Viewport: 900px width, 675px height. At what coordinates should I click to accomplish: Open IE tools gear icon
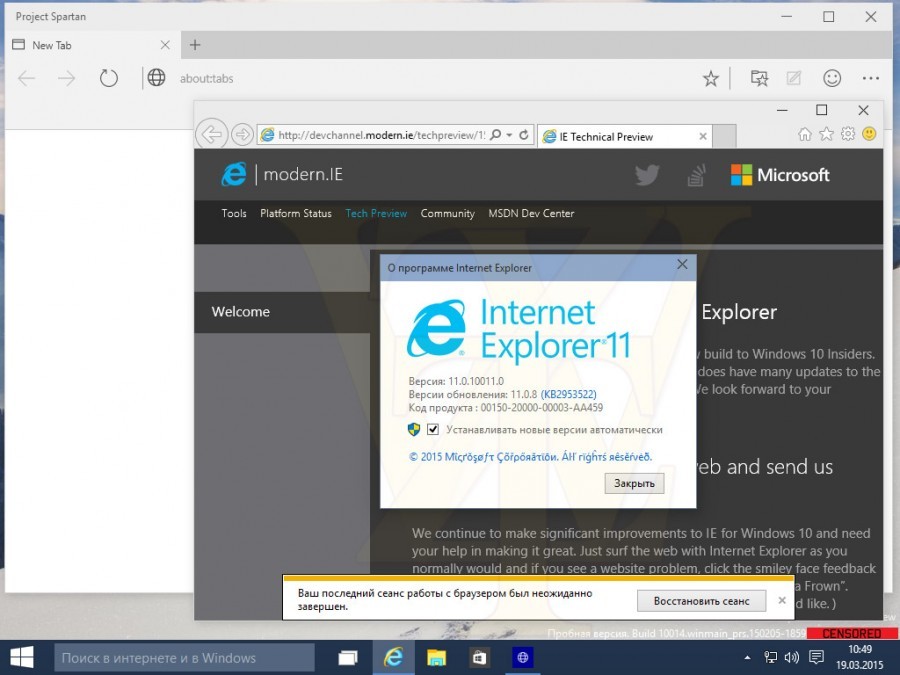pos(848,134)
